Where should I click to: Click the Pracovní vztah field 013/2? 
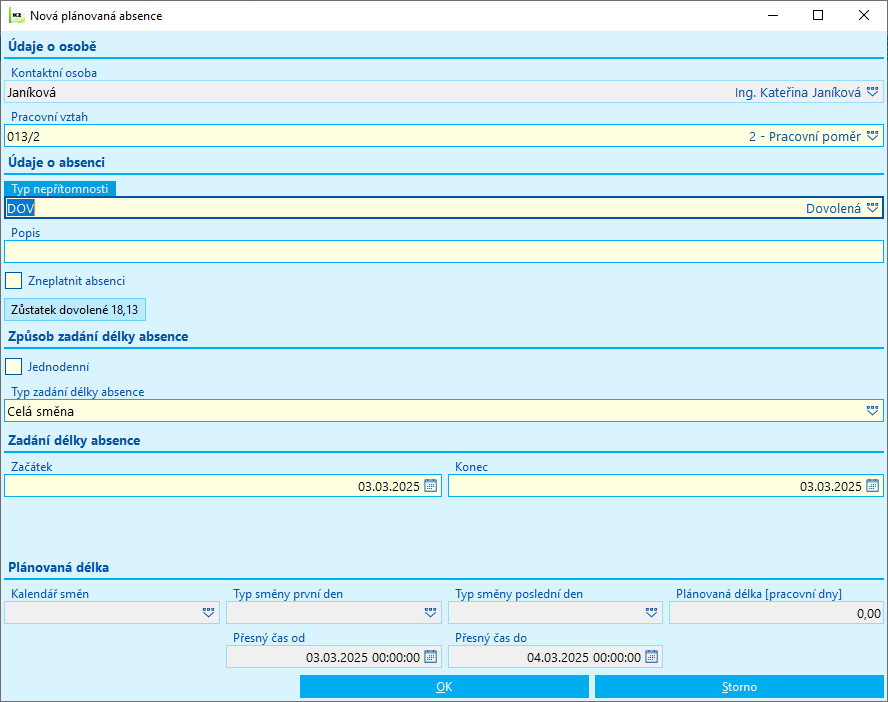pyautogui.click(x=444, y=136)
